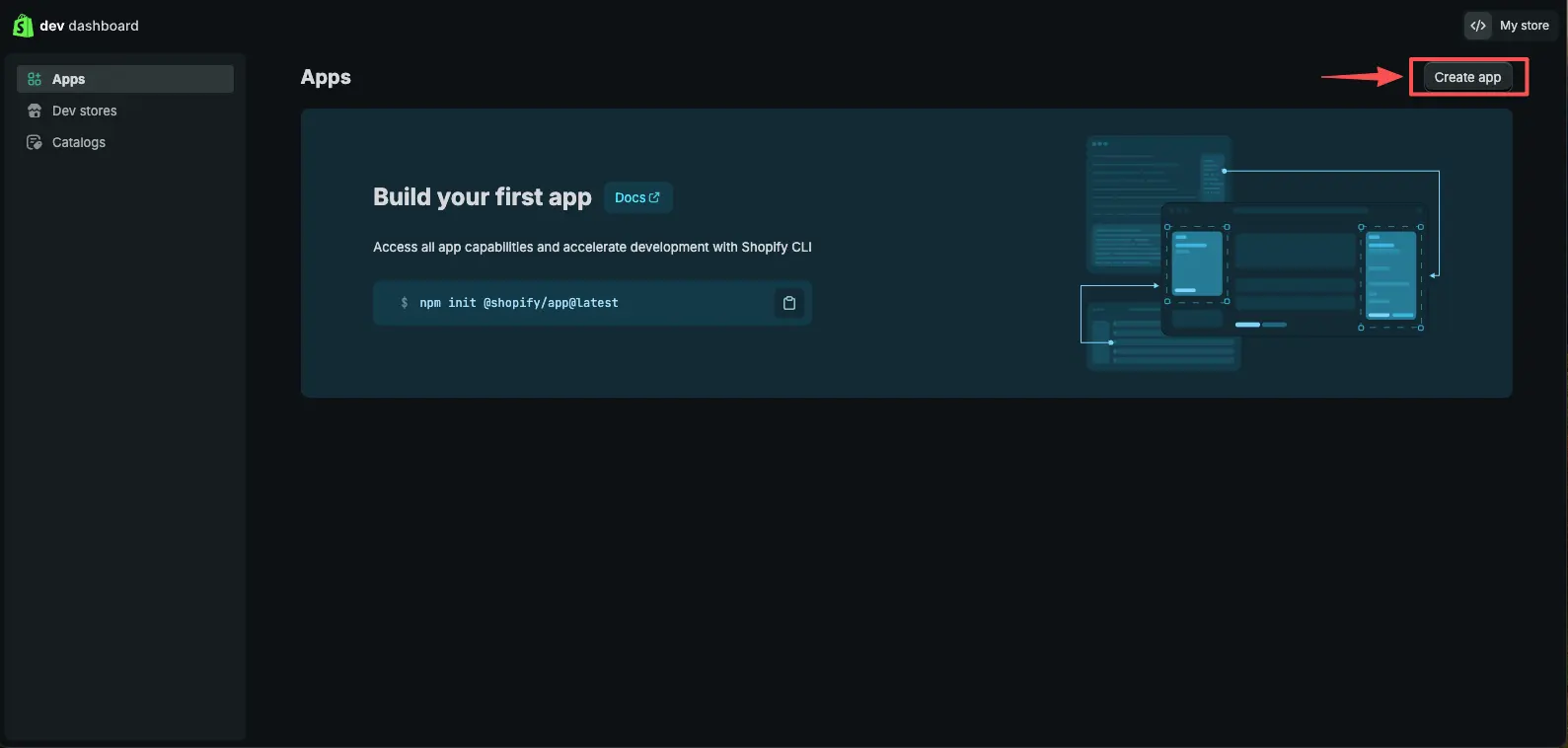This screenshot has height=748, width=1568.
Task: Click the dev dashboard title text
Action: [x=89, y=26]
